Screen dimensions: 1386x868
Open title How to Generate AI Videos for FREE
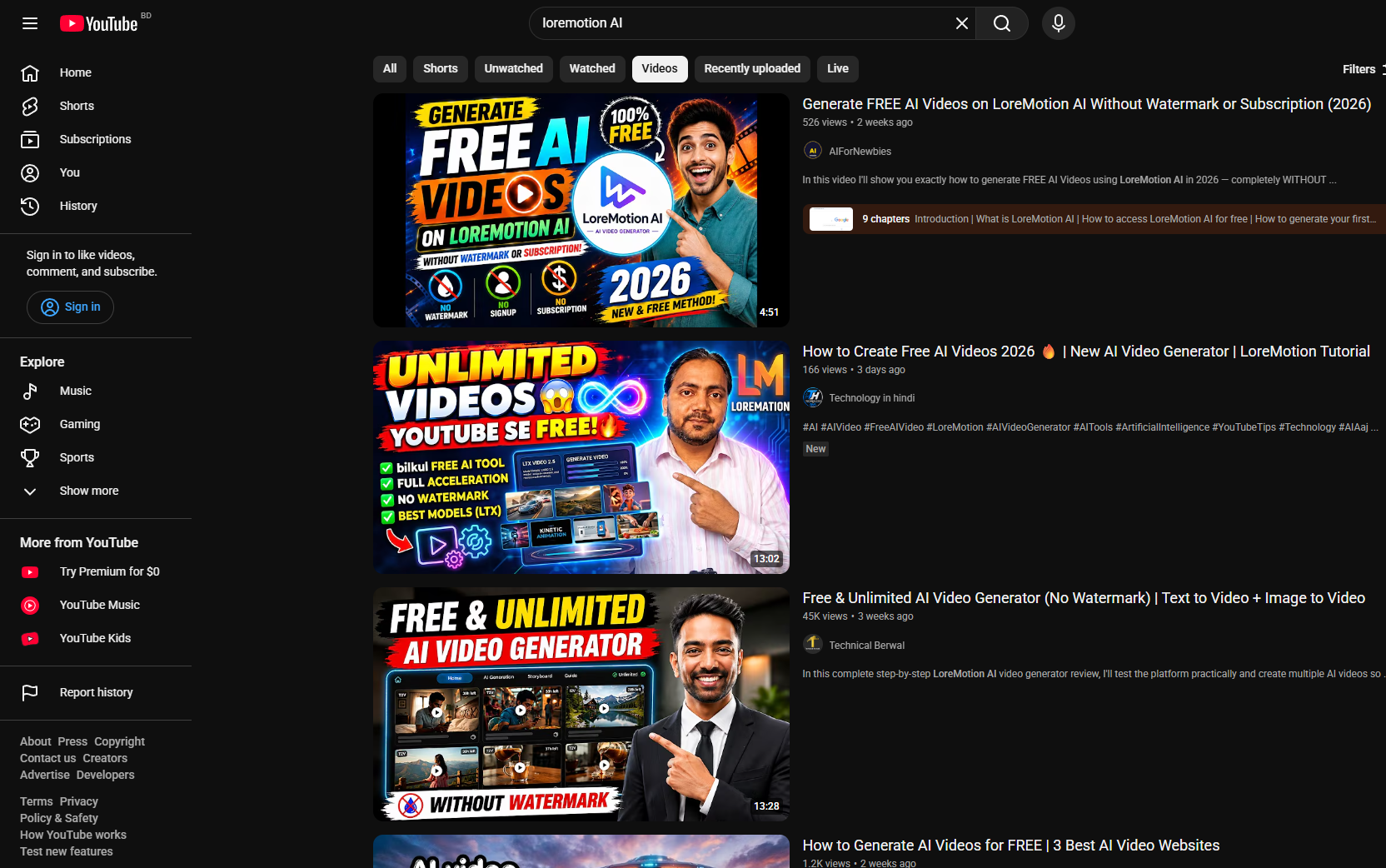click(1011, 846)
